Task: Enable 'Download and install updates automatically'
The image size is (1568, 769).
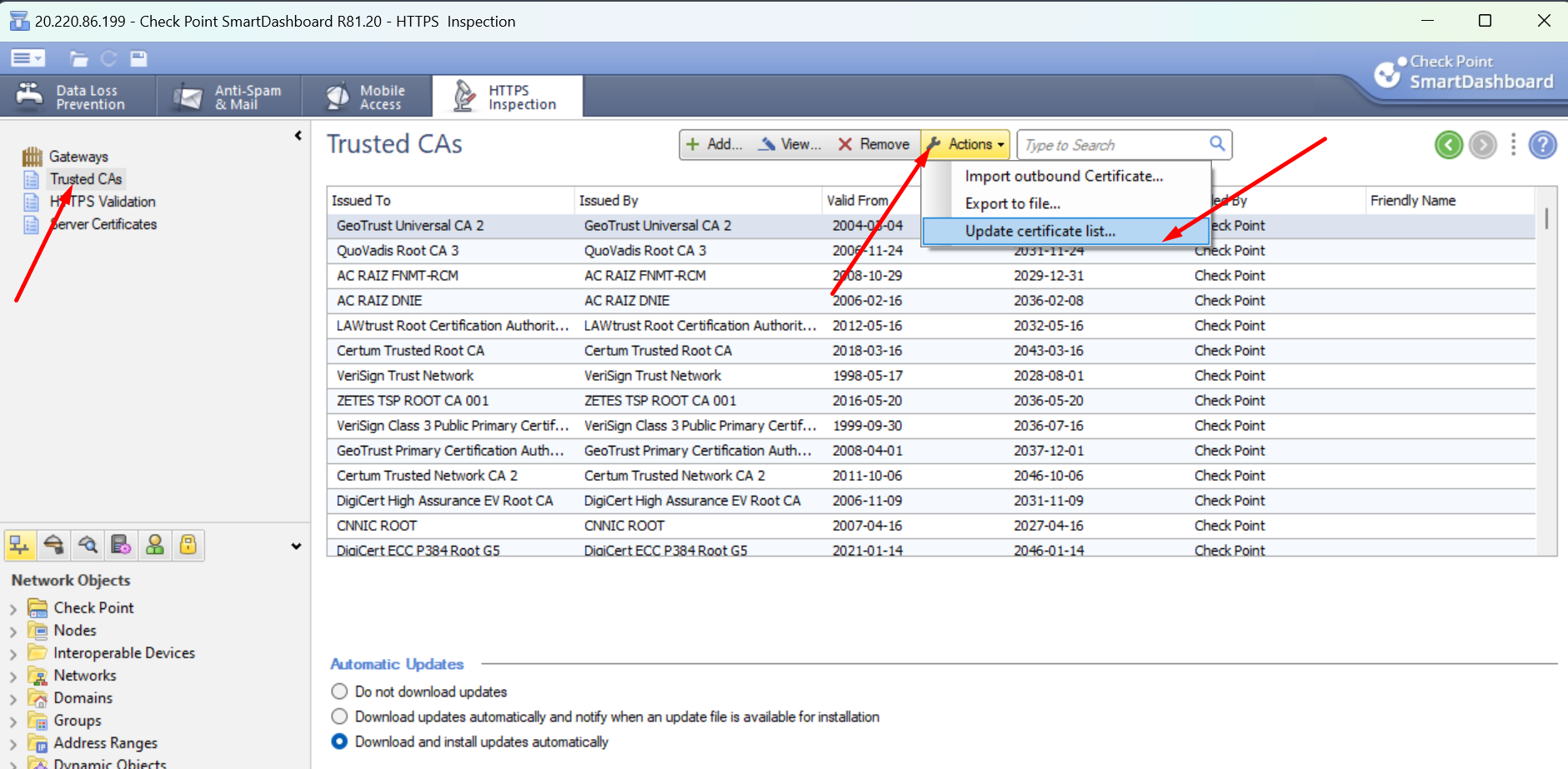Action: [339, 742]
